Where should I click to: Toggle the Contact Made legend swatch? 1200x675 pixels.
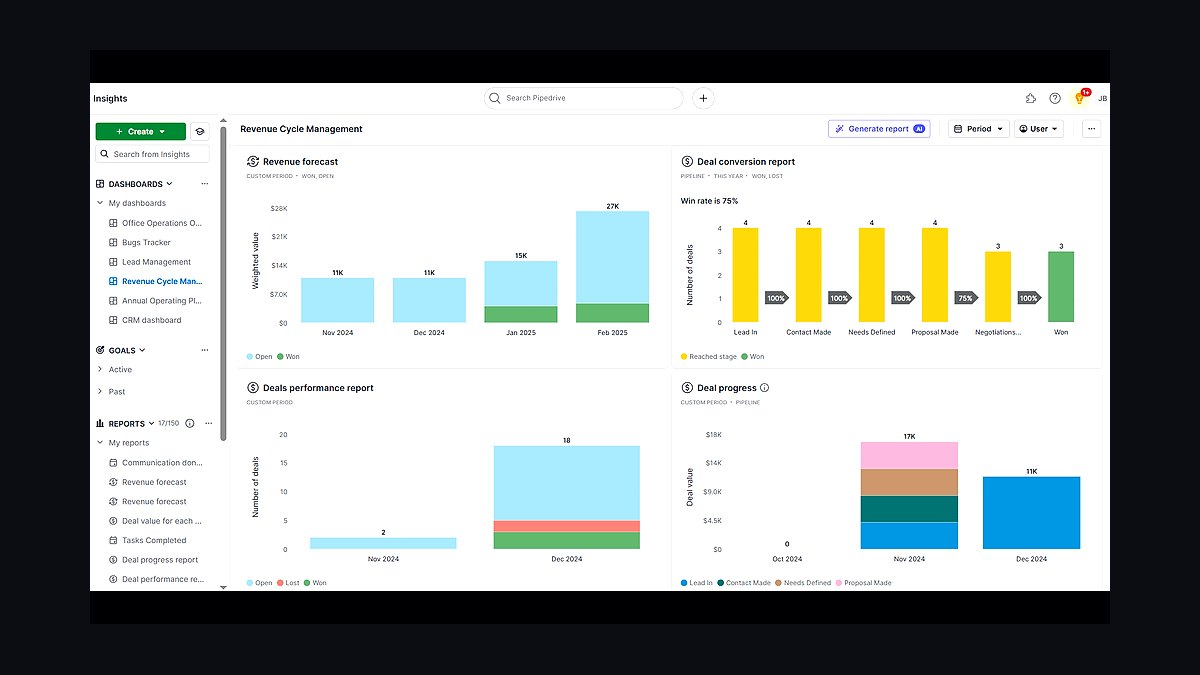tap(721, 583)
